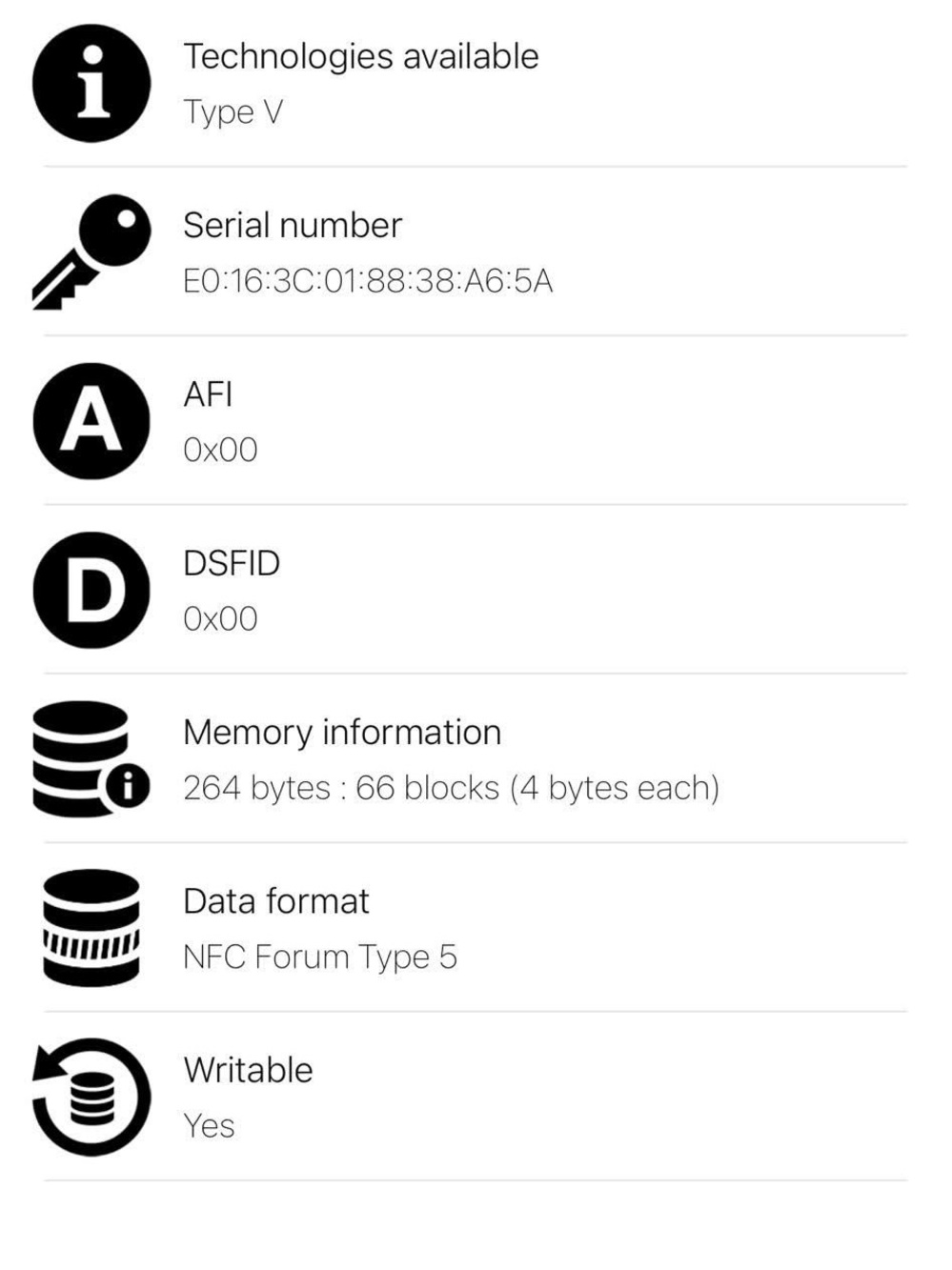
Task: Select the Yes value under Writable
Action: click(210, 1126)
